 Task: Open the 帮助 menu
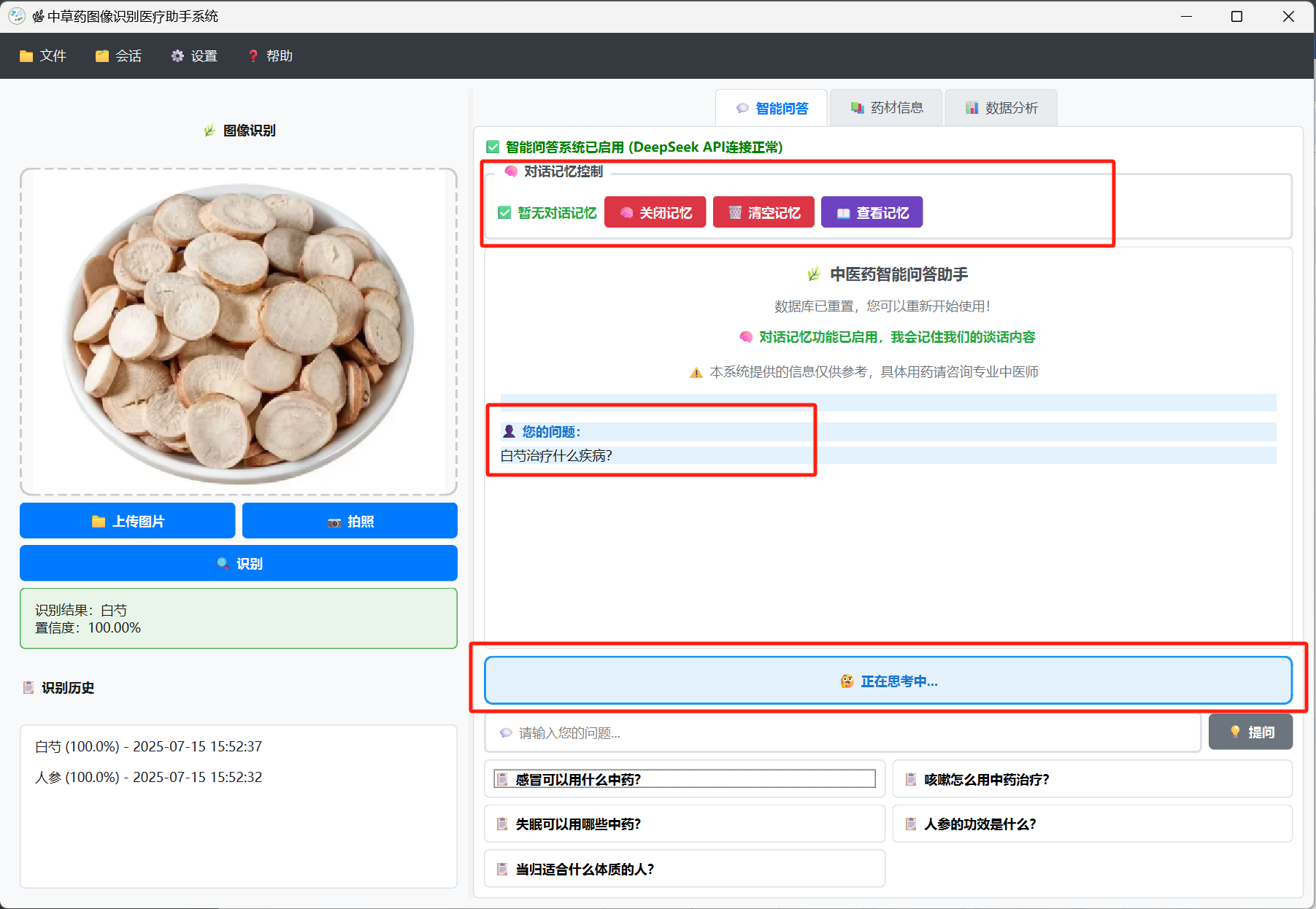click(270, 56)
